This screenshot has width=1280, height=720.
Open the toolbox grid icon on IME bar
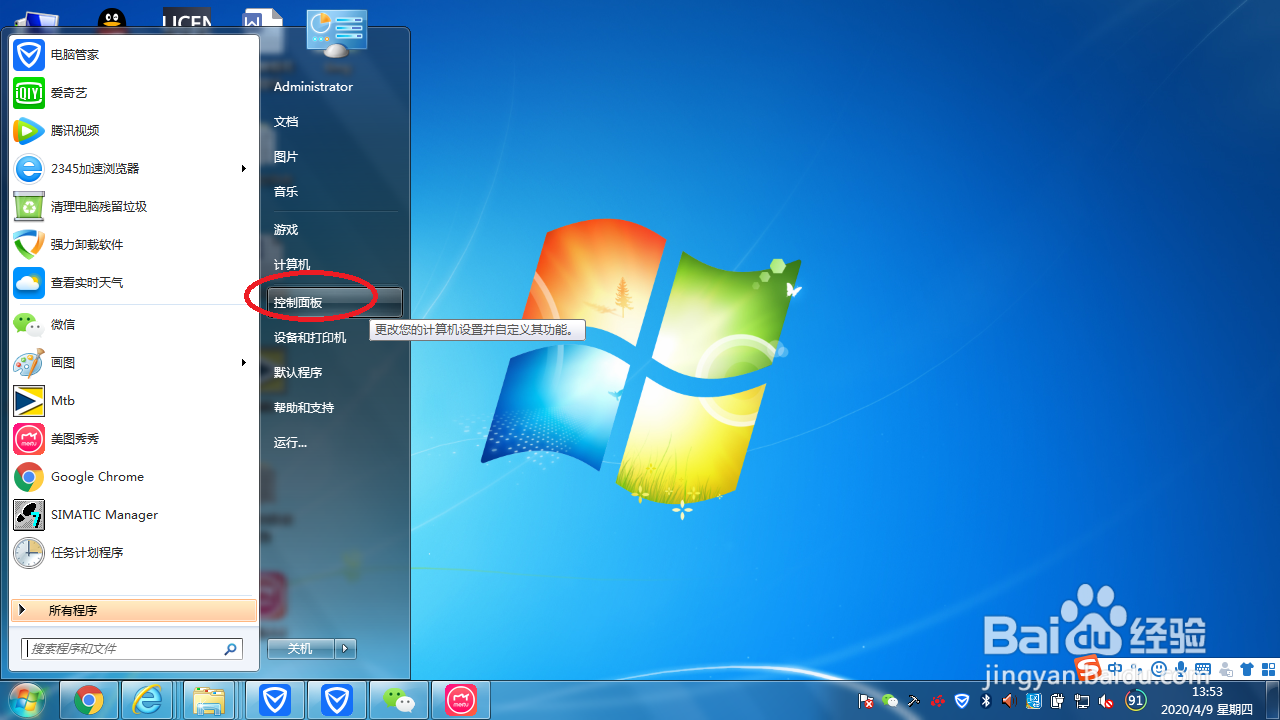pyautogui.click(x=1269, y=669)
